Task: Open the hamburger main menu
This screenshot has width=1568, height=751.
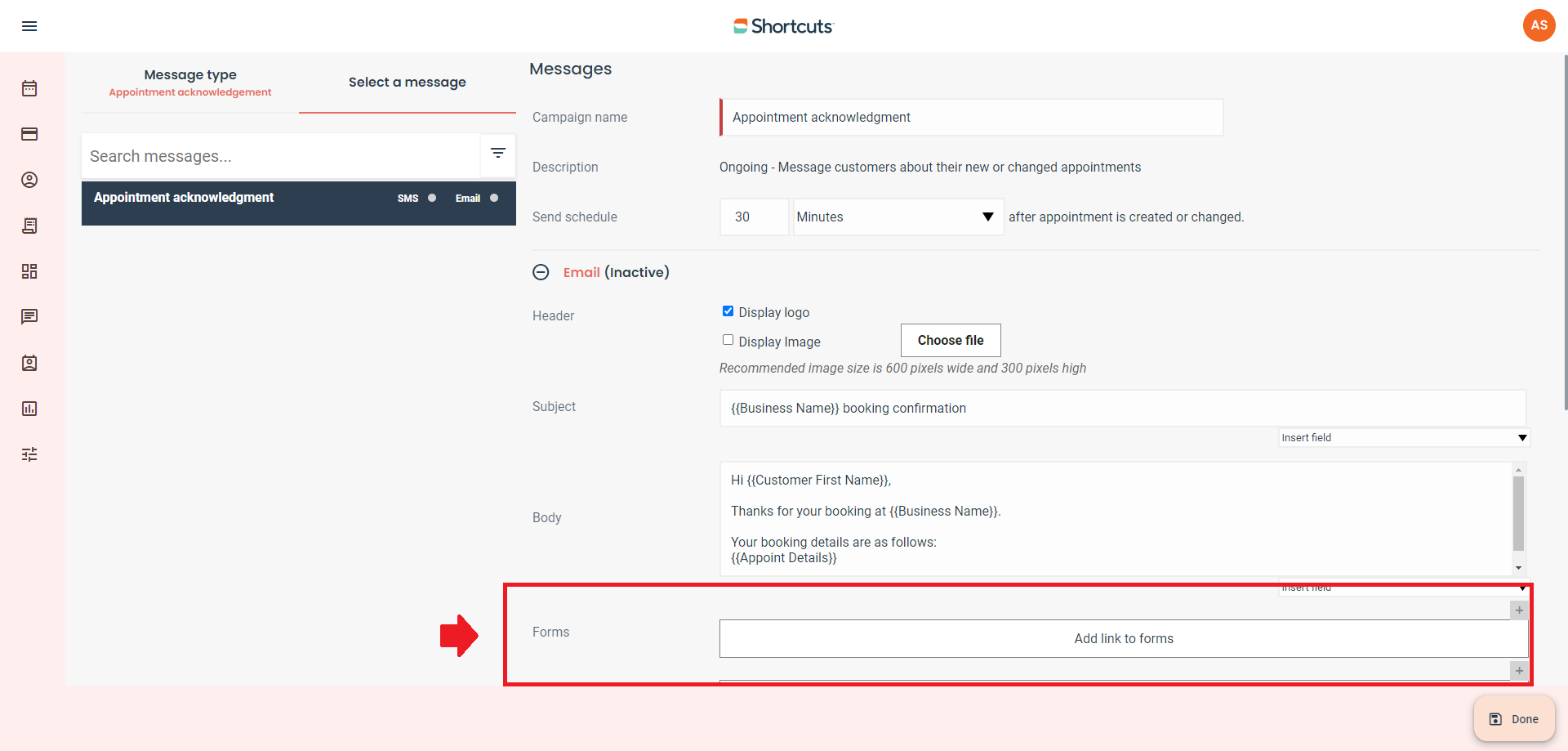Action: 29,26
